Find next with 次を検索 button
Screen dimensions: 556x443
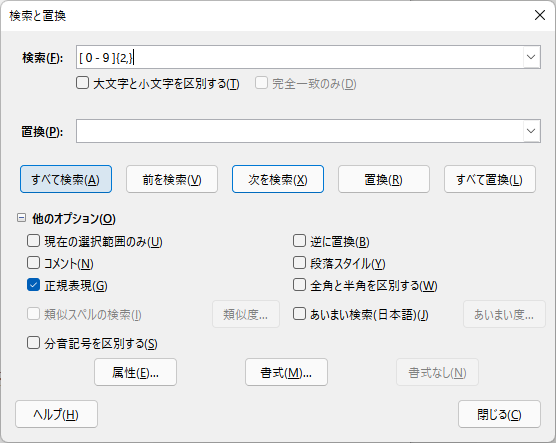(x=278, y=179)
